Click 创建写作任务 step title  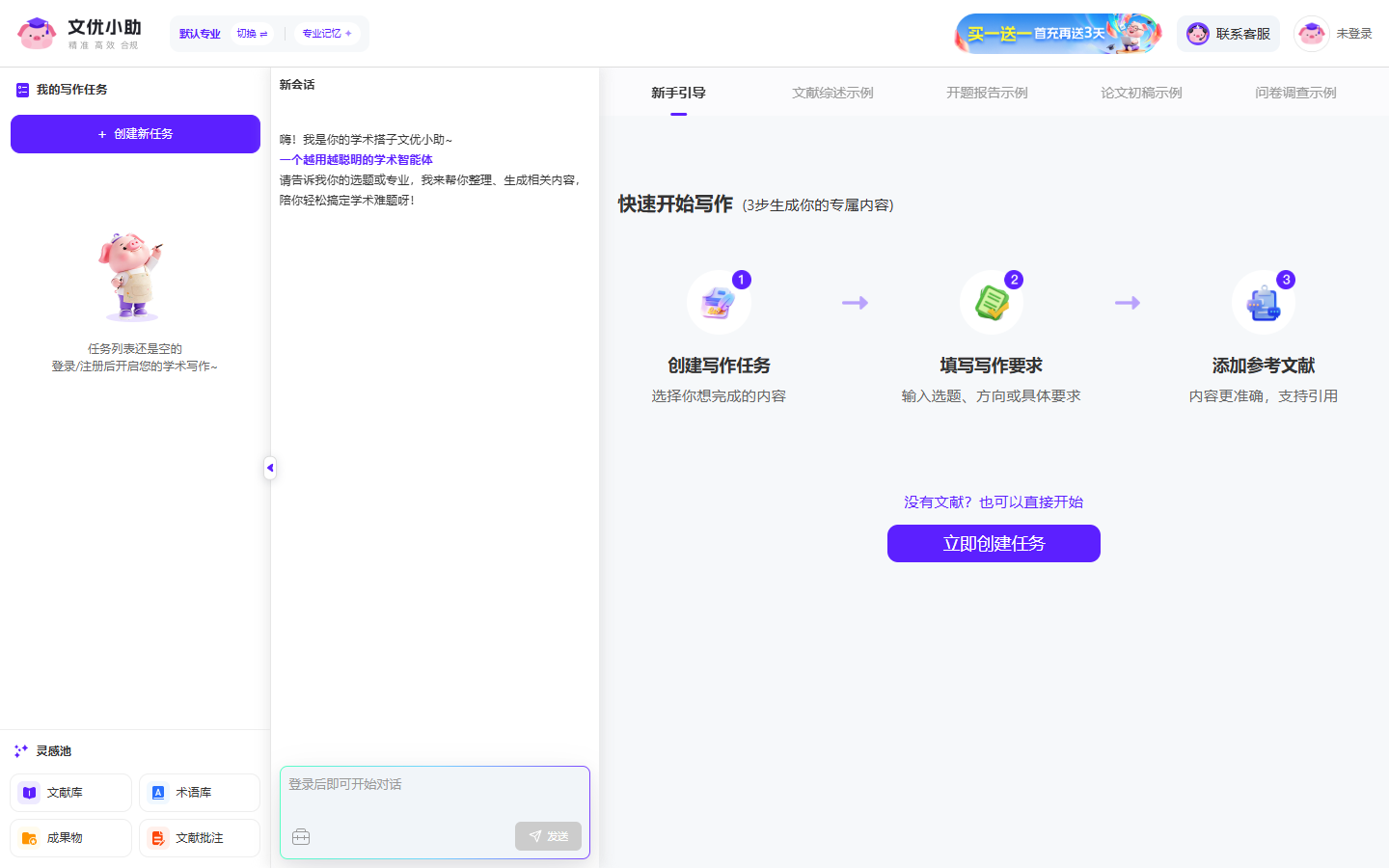719,366
